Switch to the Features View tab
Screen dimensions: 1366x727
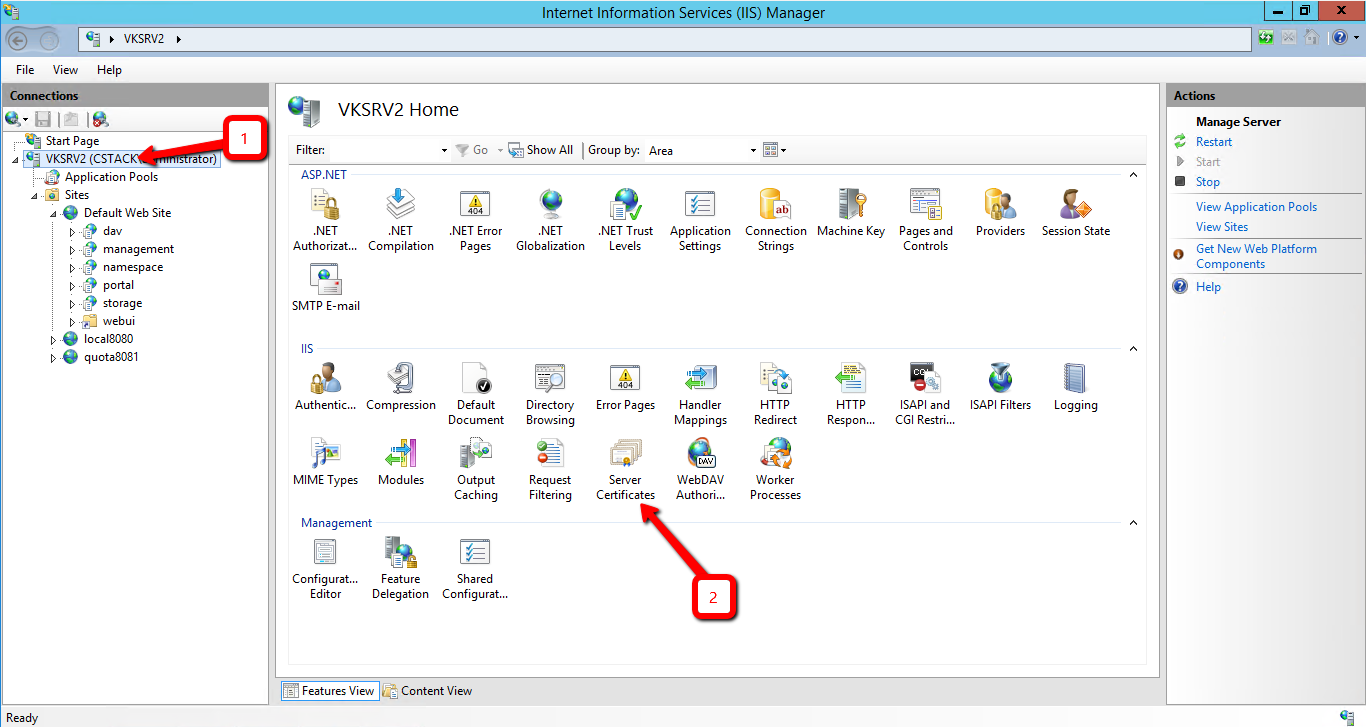[329, 690]
